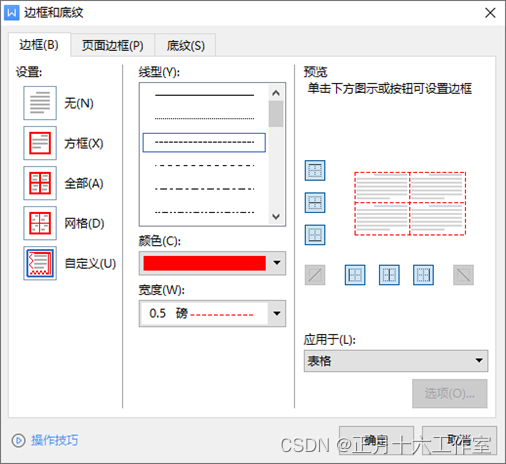
Task: Click the 全部(A) label text
Action: pyautogui.click(x=84, y=183)
